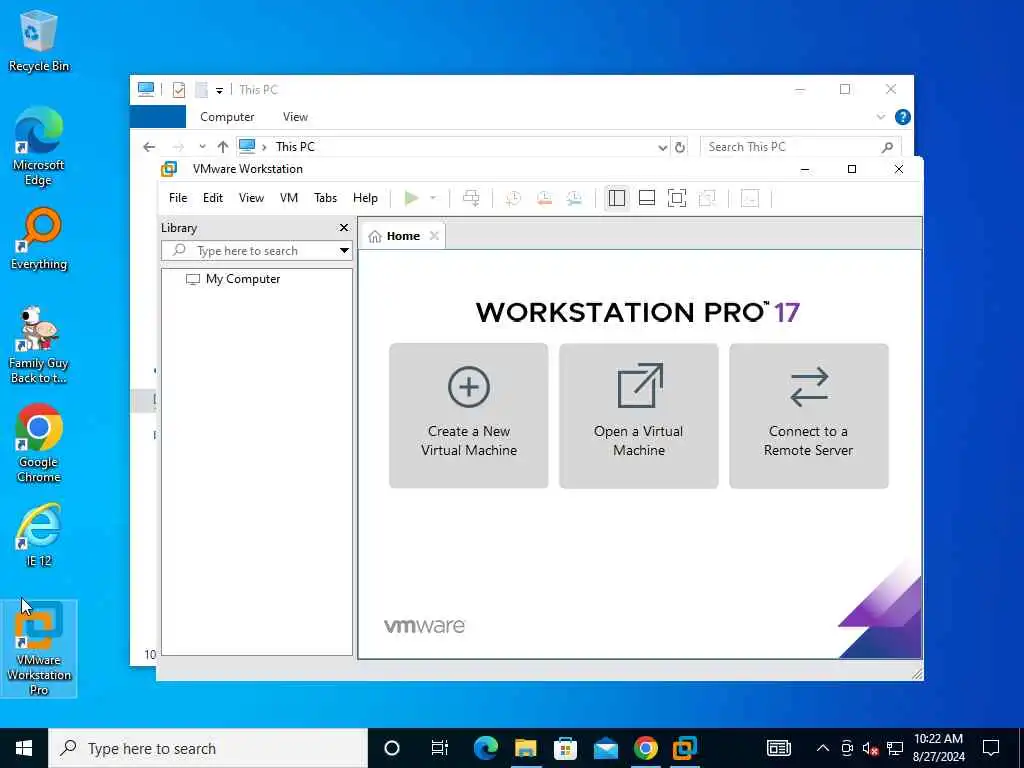Click Create a New Virtual Machine
This screenshot has height=768, width=1024.
[x=469, y=416]
